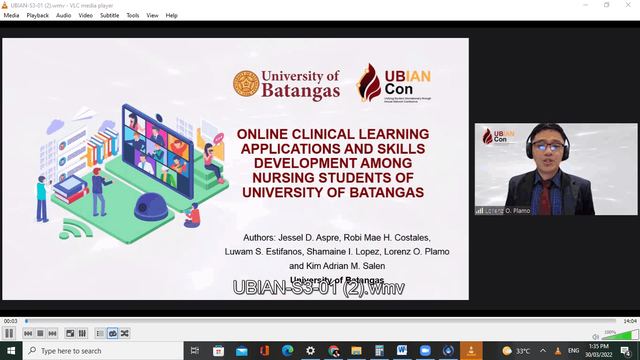Click the elapsed time 00:03 label
Screen dimensions: 640x360
point(11,321)
